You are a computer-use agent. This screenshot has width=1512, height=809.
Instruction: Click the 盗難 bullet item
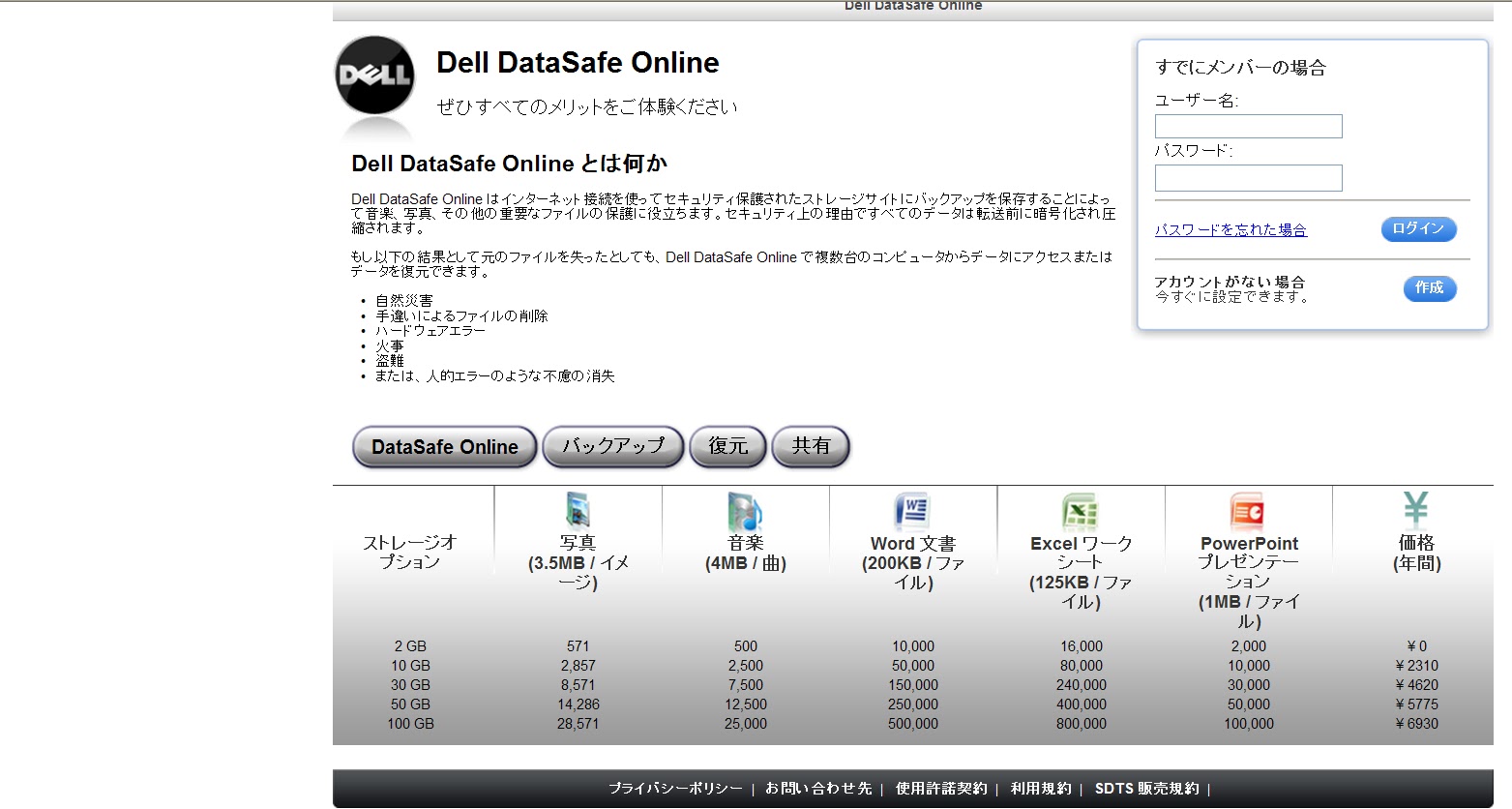click(x=390, y=361)
